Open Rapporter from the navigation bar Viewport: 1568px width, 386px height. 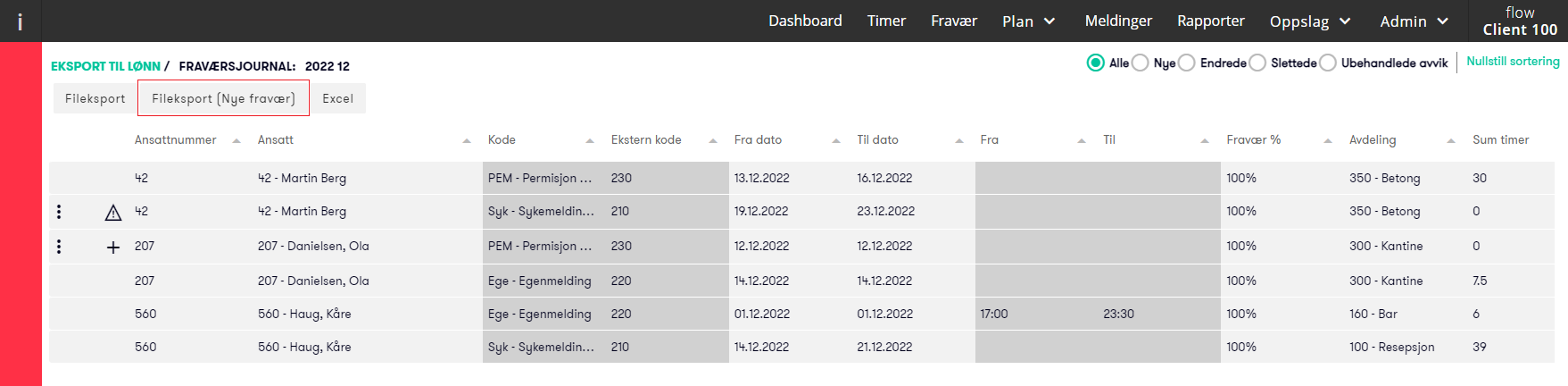click(1210, 21)
